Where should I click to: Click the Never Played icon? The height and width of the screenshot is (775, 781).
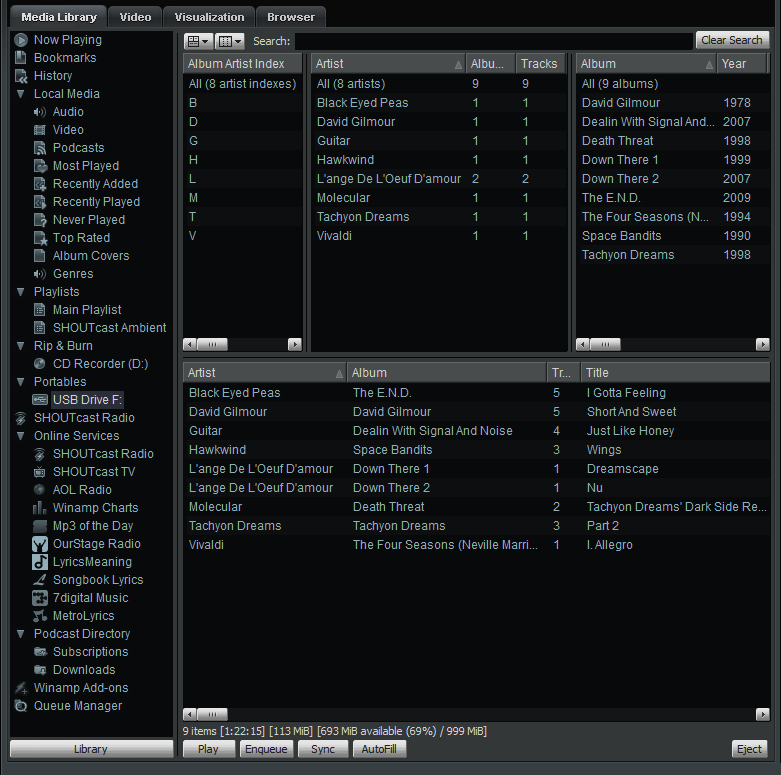click(40, 220)
